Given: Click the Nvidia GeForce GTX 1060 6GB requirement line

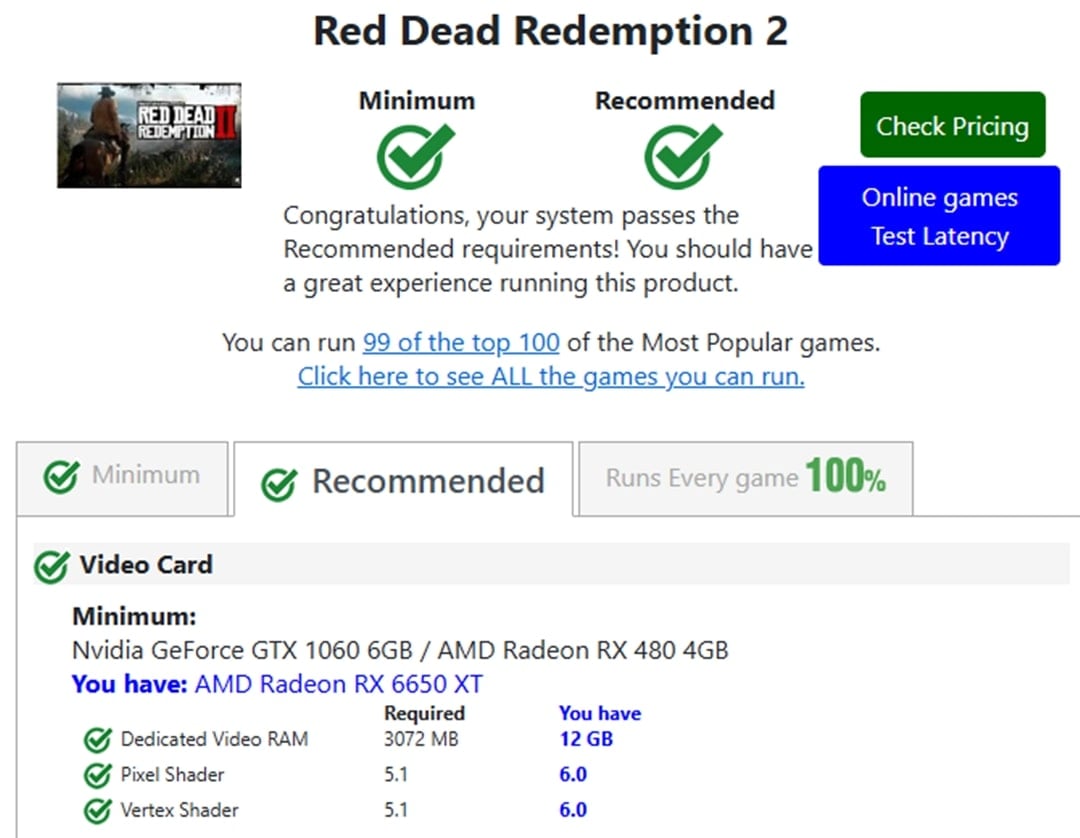Looking at the screenshot, I should click(400, 650).
